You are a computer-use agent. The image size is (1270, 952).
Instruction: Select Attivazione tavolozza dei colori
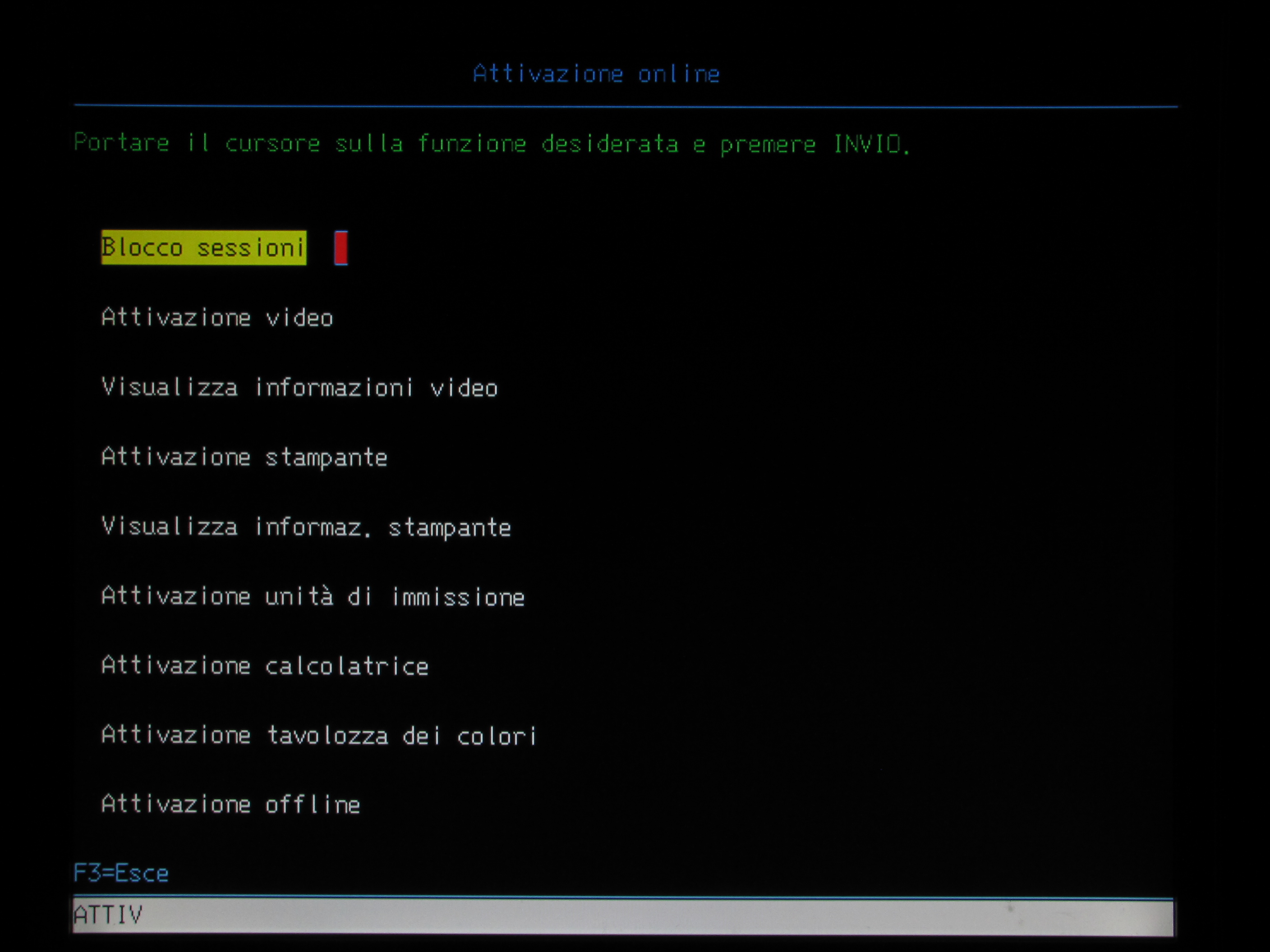pos(319,735)
